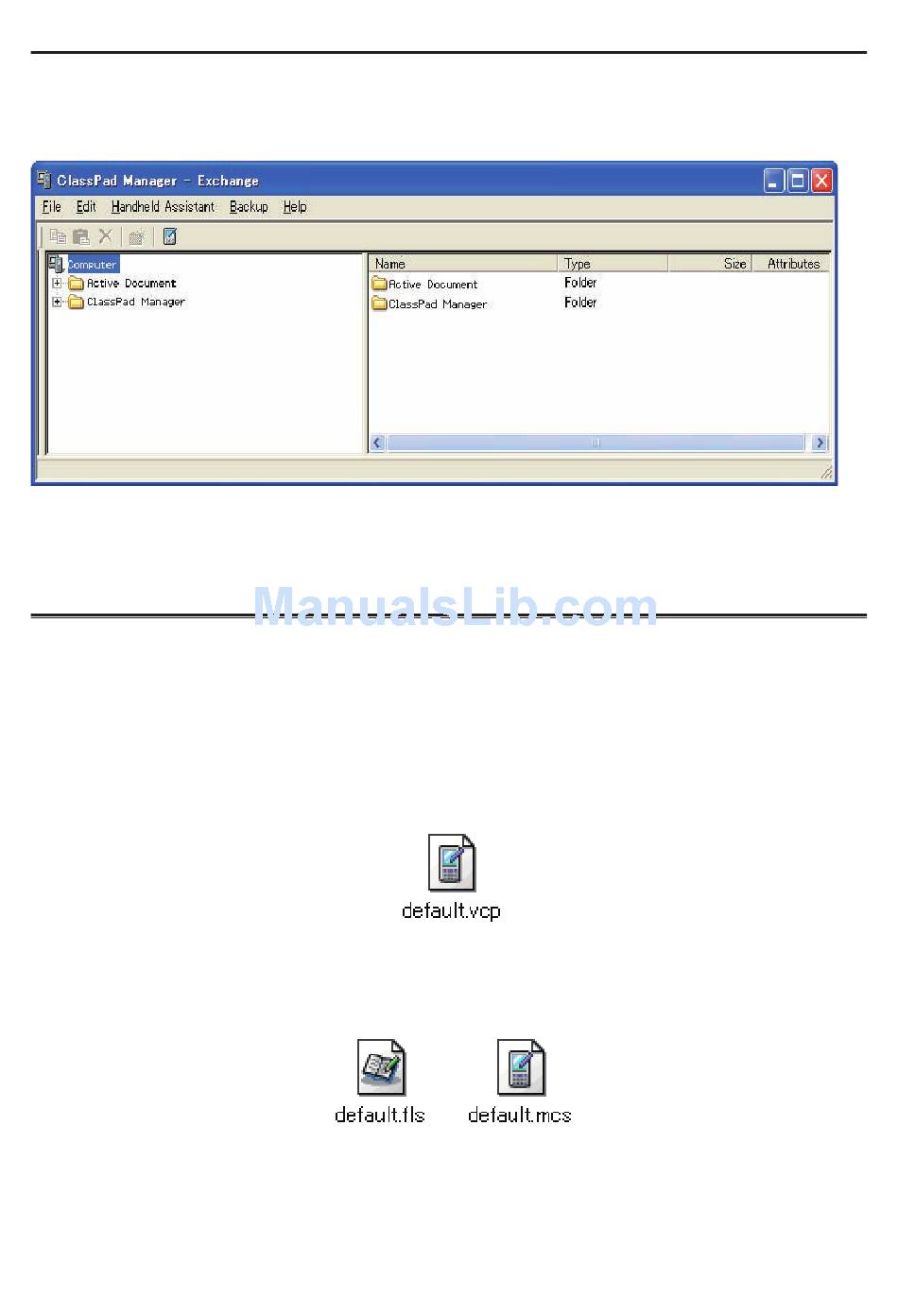Image resolution: width=898 pixels, height=1316 pixels.
Task: Click Folder type of ClassPad Manager row
Action: (580, 303)
